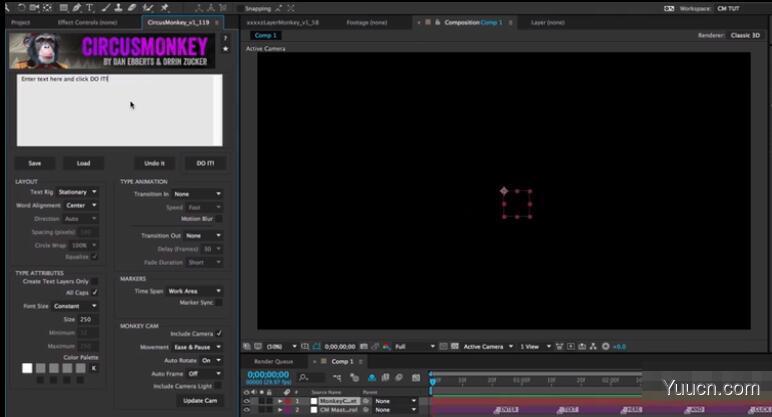The image size is (772, 417).
Task: Select the Unified Camera tool
Action: pos(34,7)
